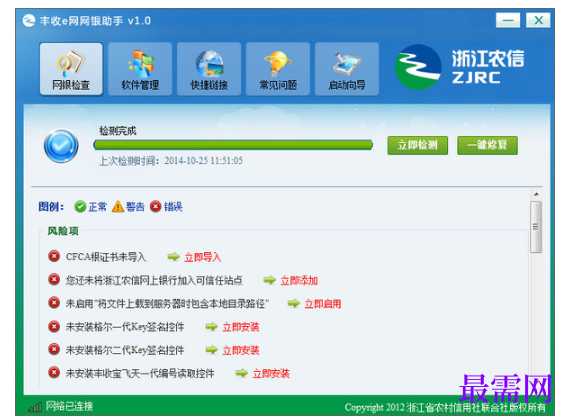The image size is (571, 420).
Task: Click the blue checkmark detection status icon
Action: click(61, 146)
